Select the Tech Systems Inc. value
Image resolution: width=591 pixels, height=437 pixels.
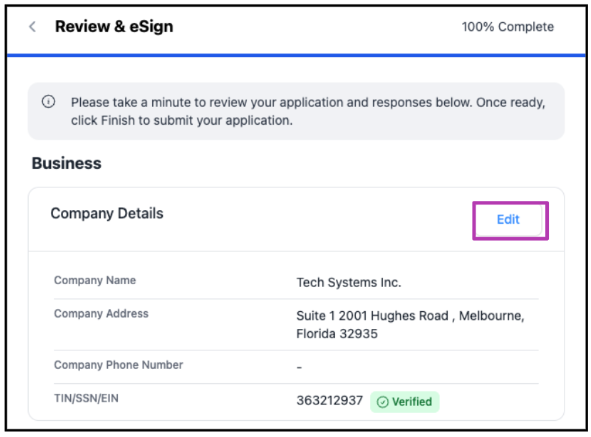click(x=349, y=282)
